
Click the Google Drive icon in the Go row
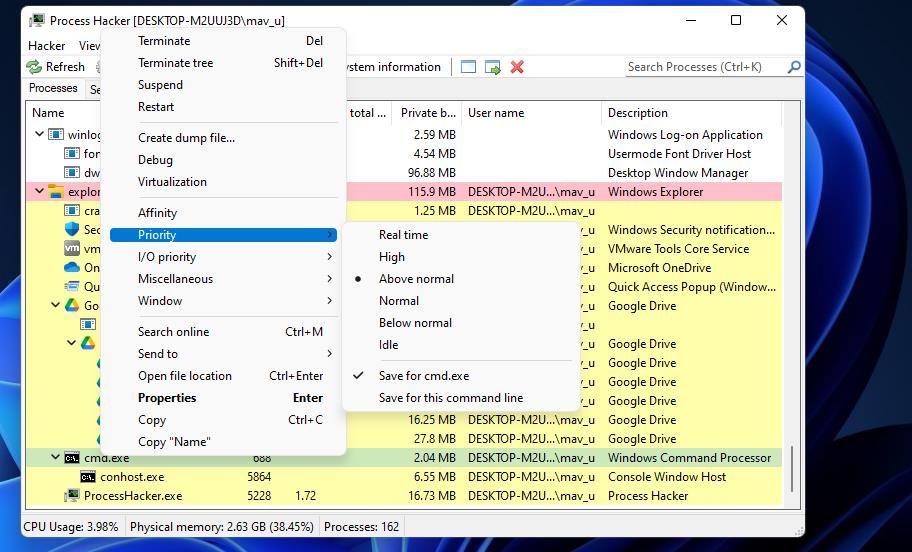[x=72, y=305]
